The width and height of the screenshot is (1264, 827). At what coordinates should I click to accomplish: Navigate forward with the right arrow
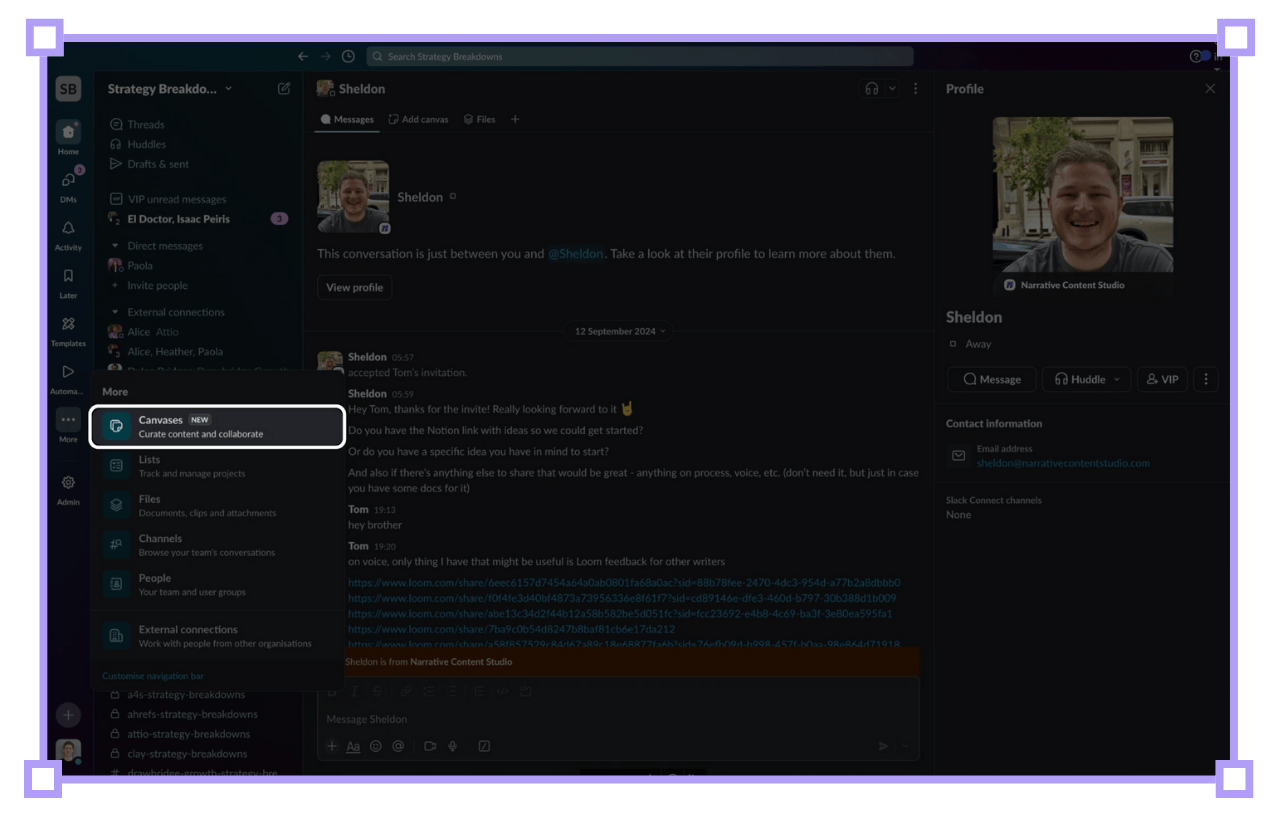tap(326, 57)
